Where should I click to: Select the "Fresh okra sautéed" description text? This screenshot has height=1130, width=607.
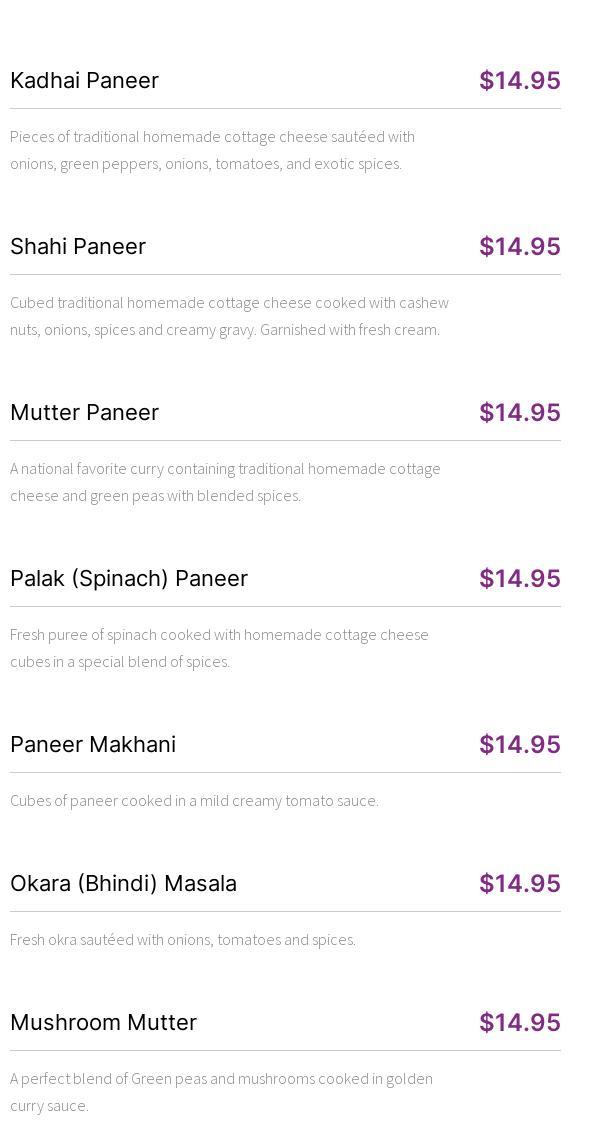tap(183, 939)
